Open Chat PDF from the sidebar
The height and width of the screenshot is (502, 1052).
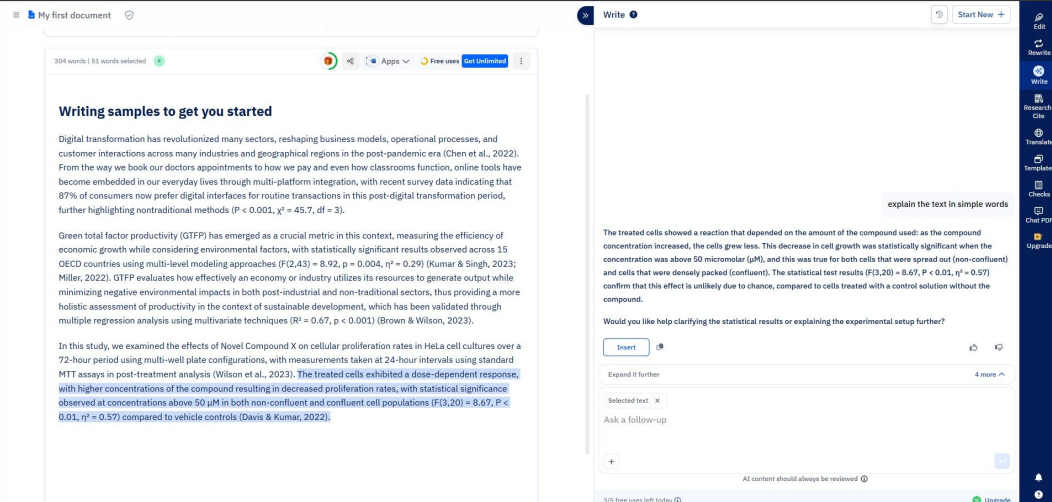pos(1038,214)
